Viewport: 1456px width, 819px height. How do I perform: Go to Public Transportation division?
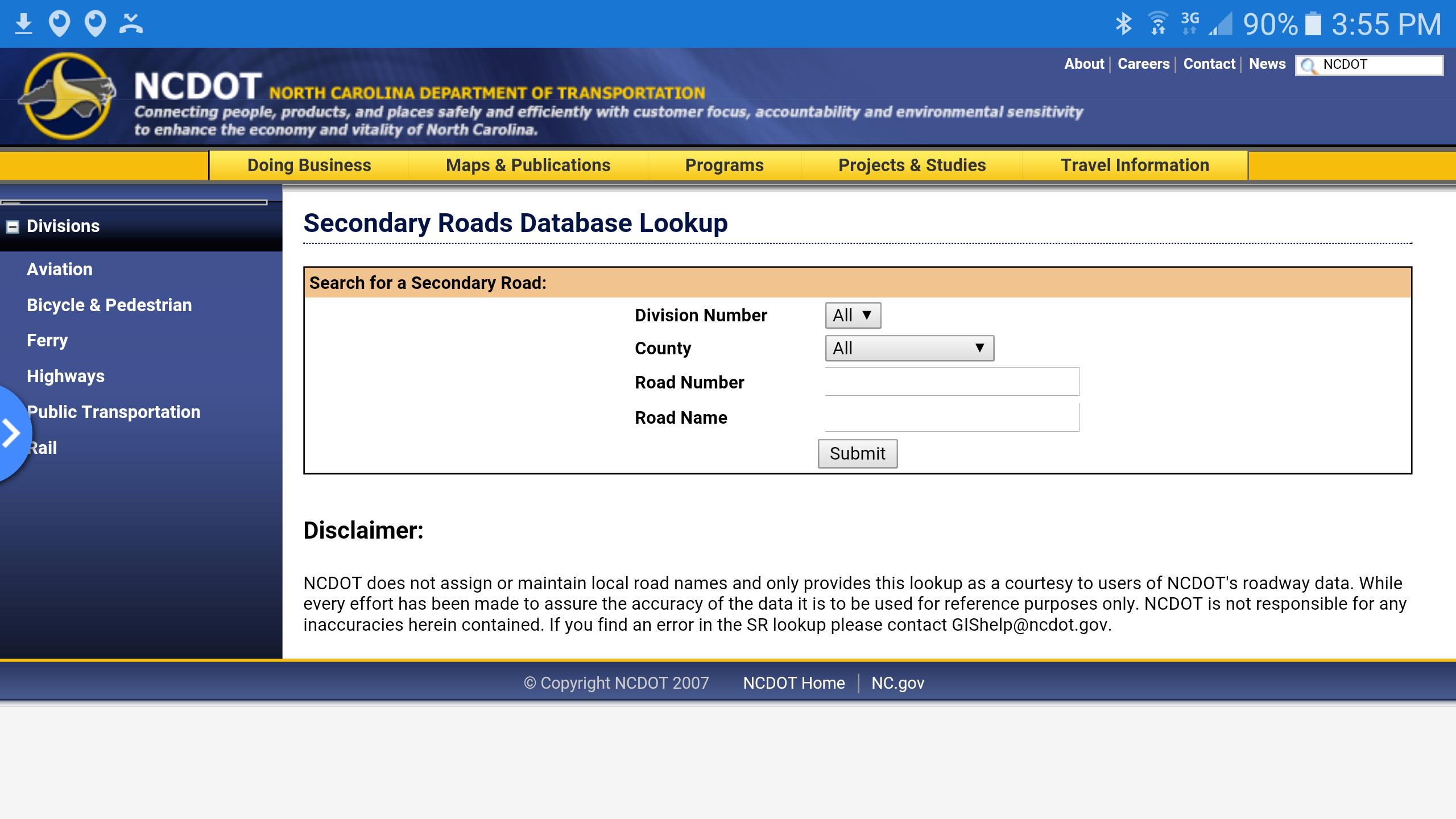point(114,412)
